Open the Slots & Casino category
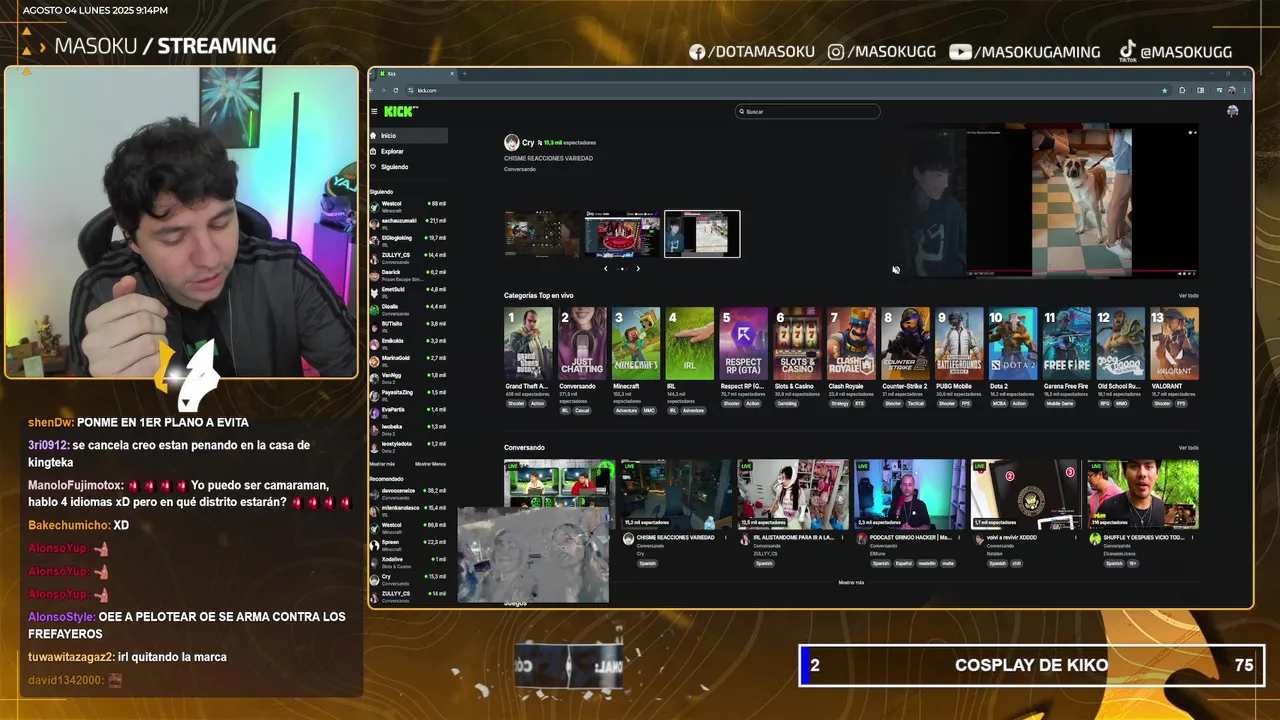 point(798,344)
